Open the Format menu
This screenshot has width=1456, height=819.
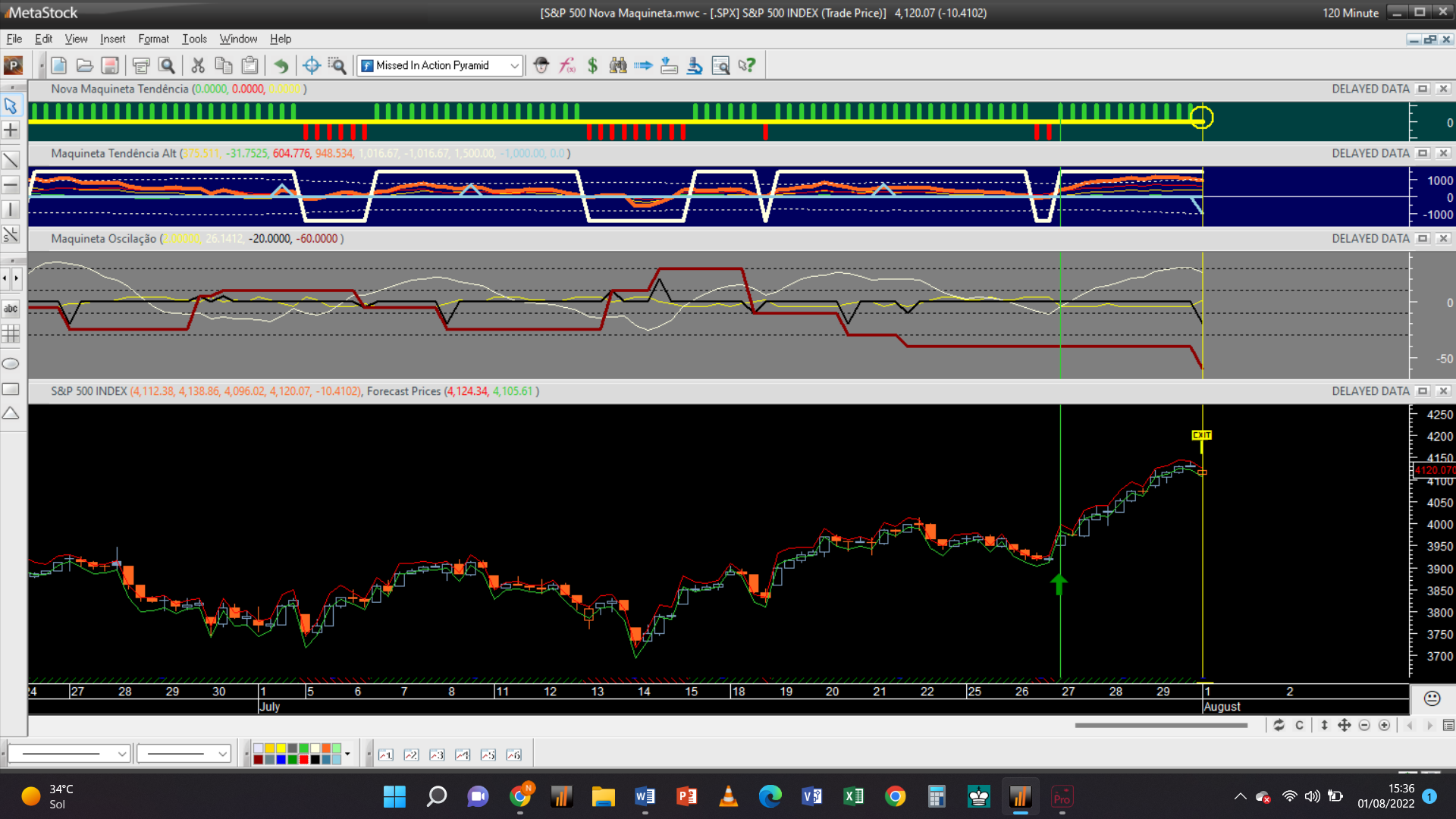[x=153, y=39]
